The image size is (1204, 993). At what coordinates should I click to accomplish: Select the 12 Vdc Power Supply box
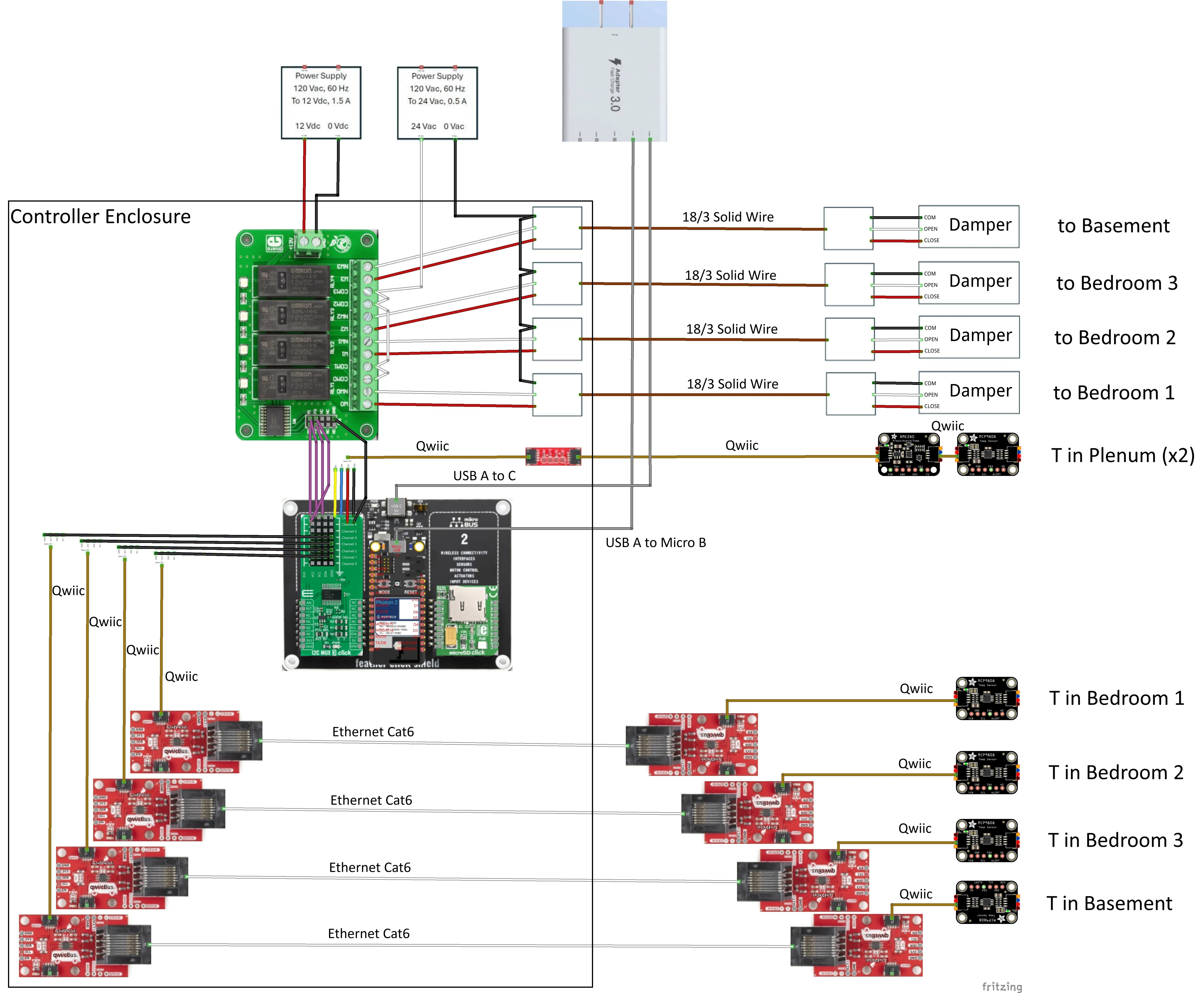320,103
